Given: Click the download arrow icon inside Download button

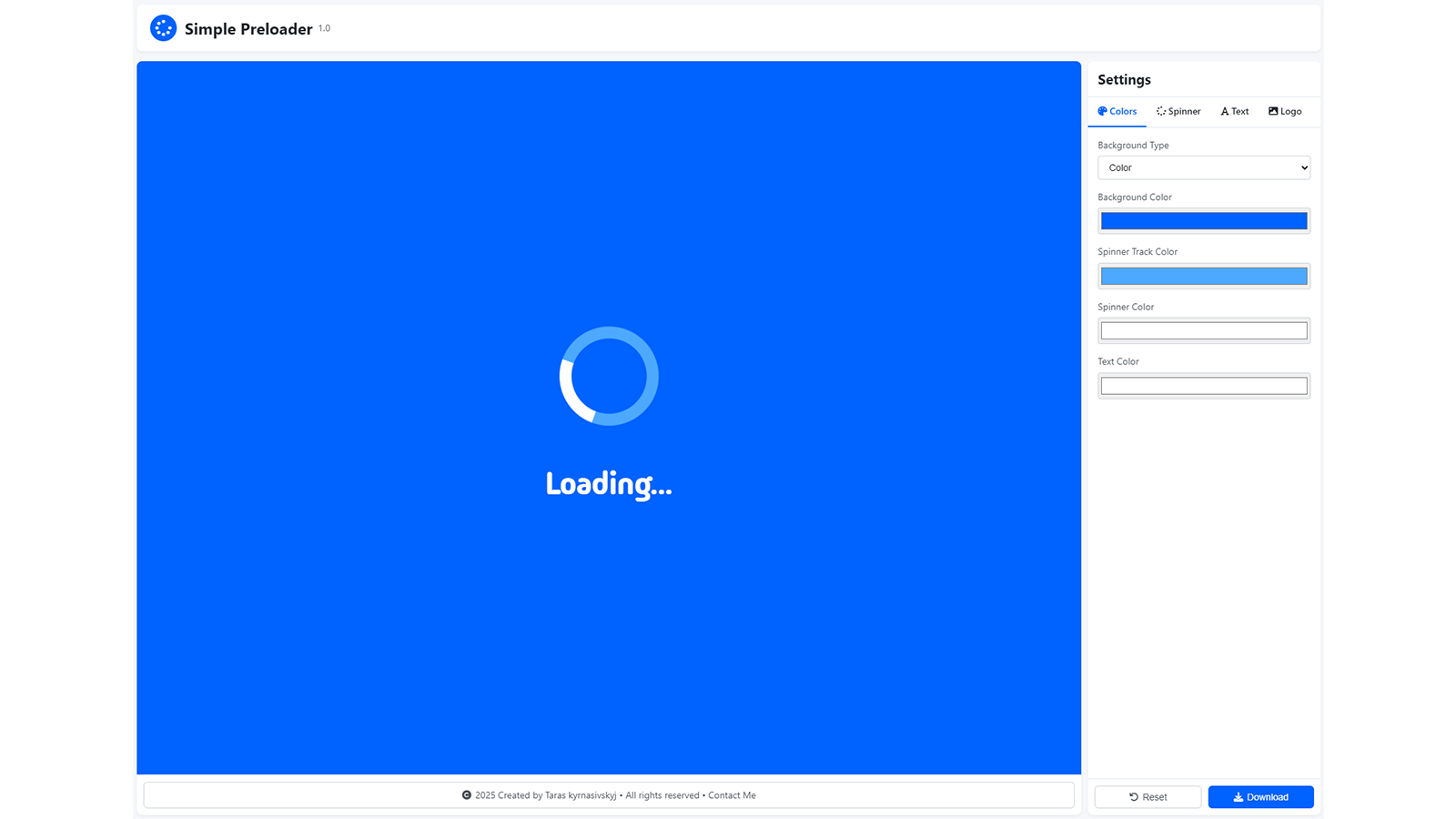Looking at the screenshot, I should 1239,796.
